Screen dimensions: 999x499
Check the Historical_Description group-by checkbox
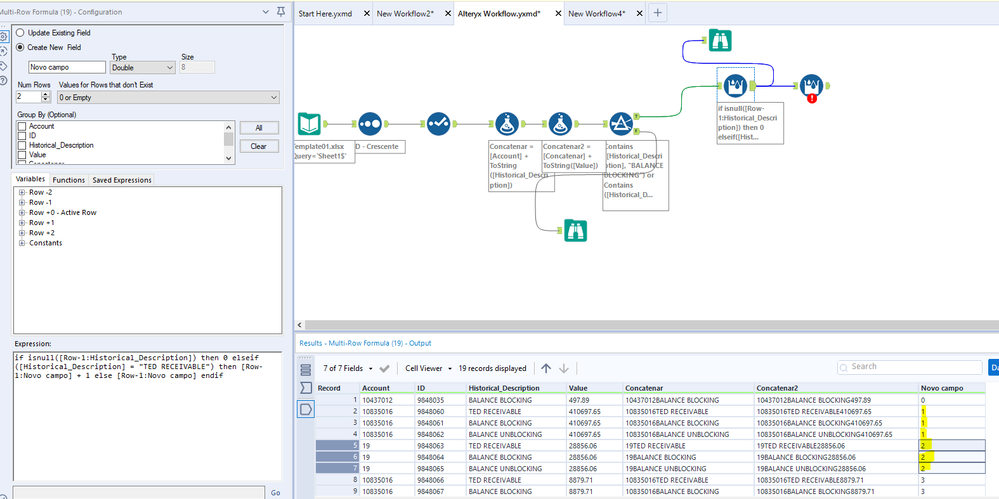(21, 146)
